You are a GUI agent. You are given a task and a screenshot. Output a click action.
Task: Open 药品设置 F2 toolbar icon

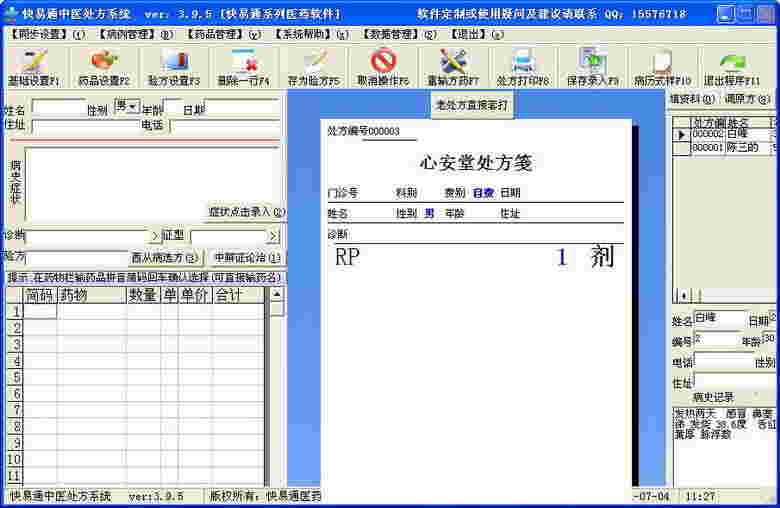pos(104,68)
